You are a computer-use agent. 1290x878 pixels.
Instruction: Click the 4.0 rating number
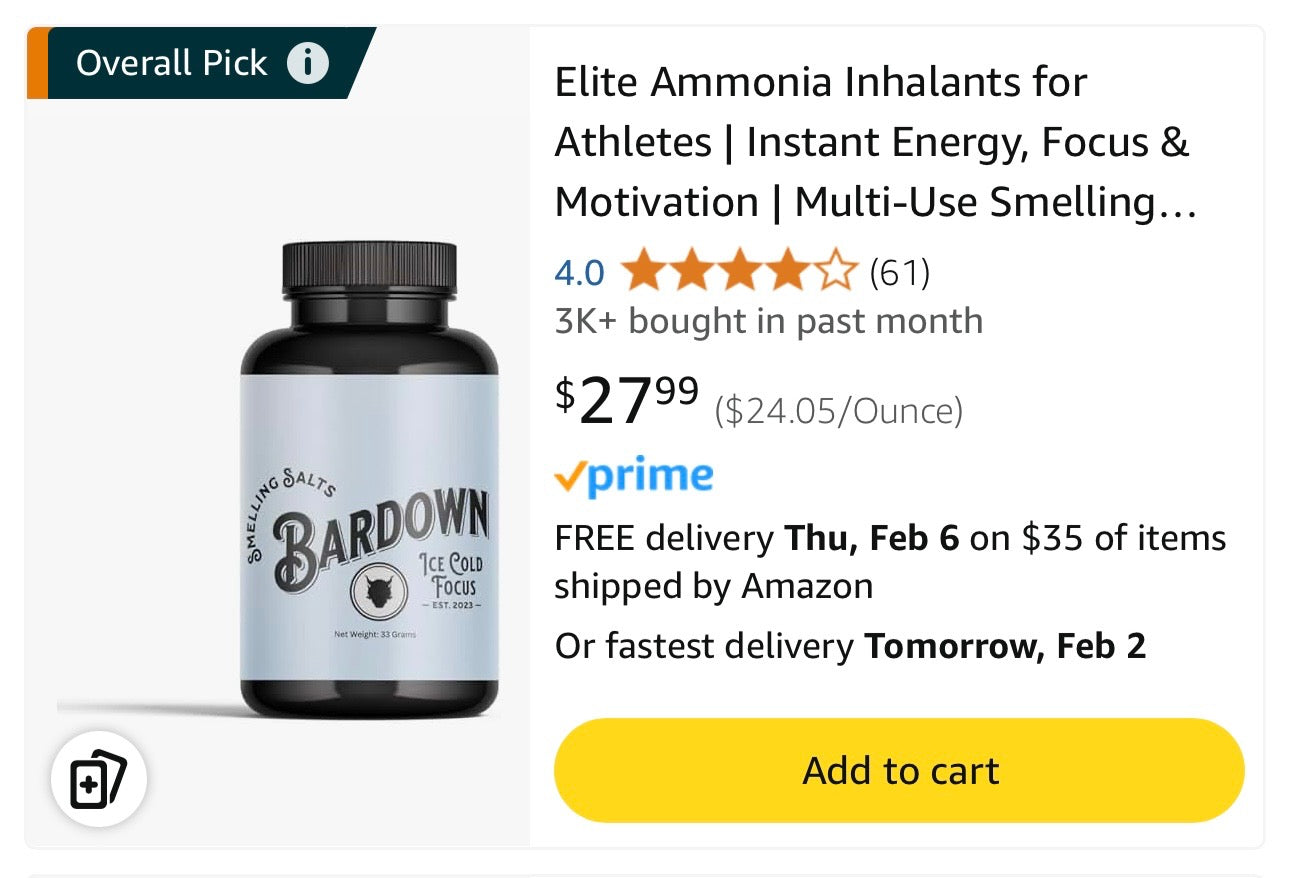click(580, 272)
